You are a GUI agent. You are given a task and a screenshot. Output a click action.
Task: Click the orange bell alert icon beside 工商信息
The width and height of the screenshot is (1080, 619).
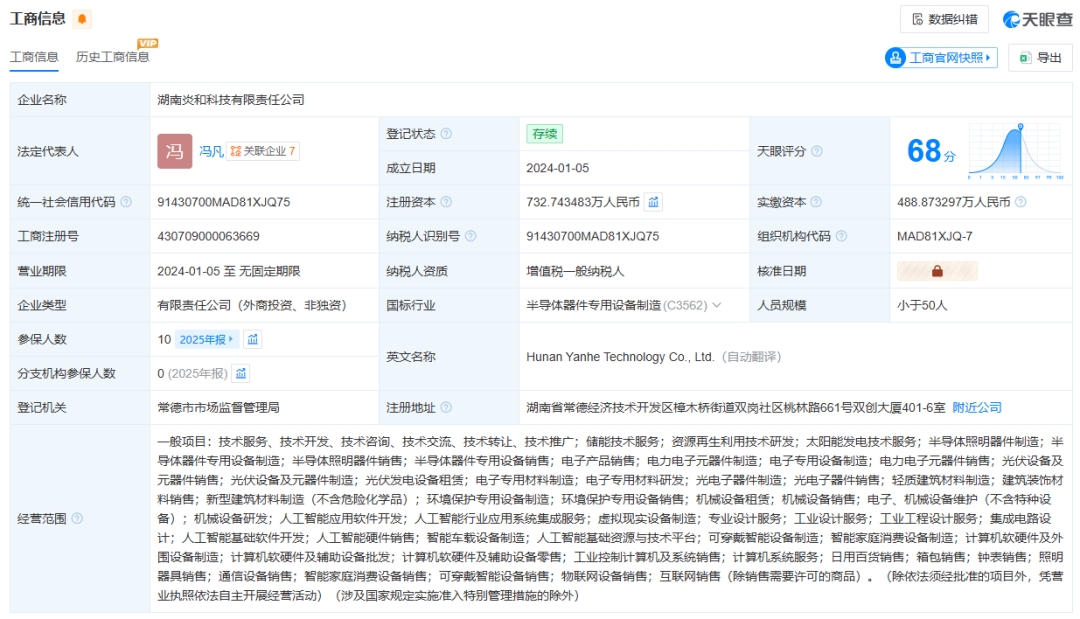click(x=82, y=19)
